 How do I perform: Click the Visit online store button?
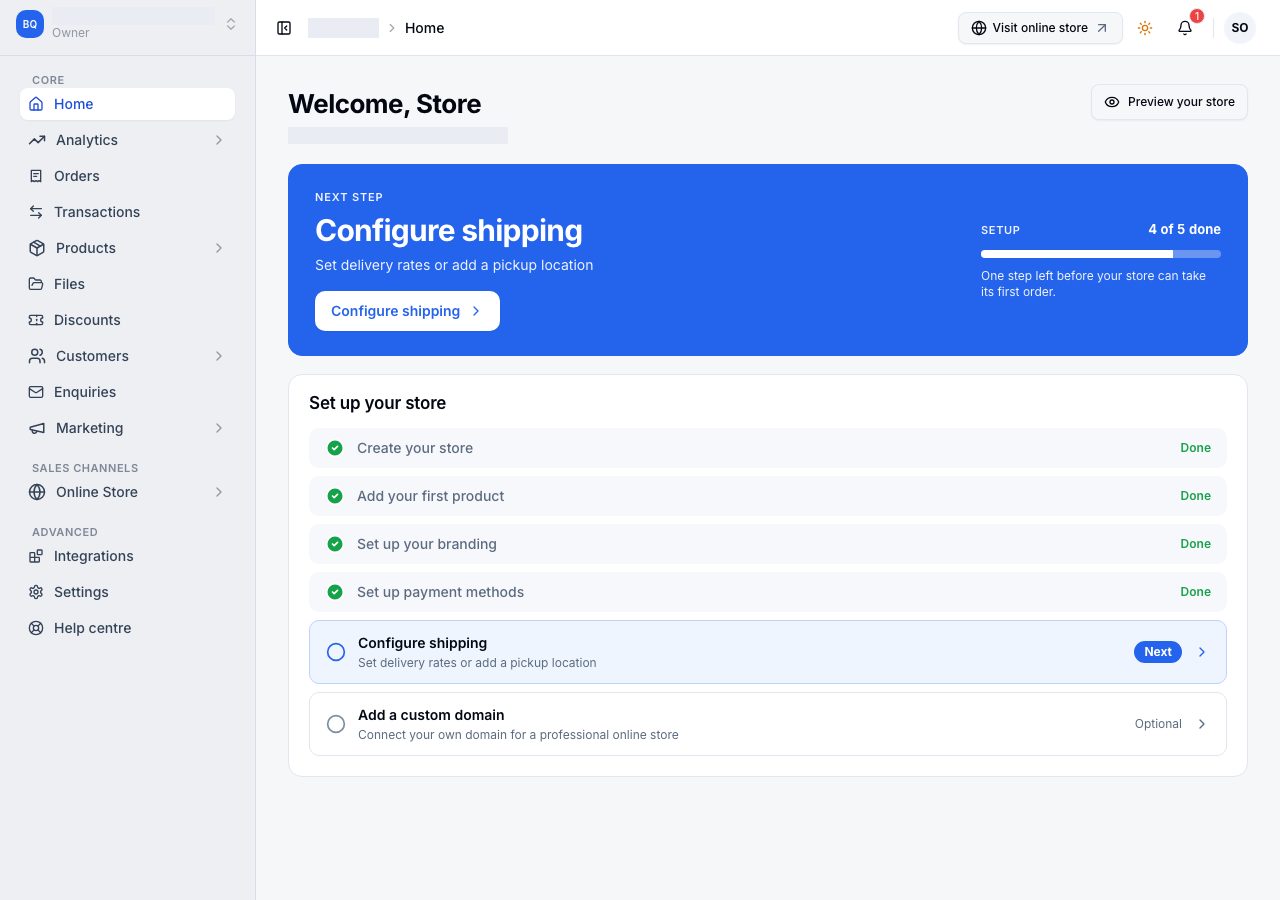(1040, 28)
